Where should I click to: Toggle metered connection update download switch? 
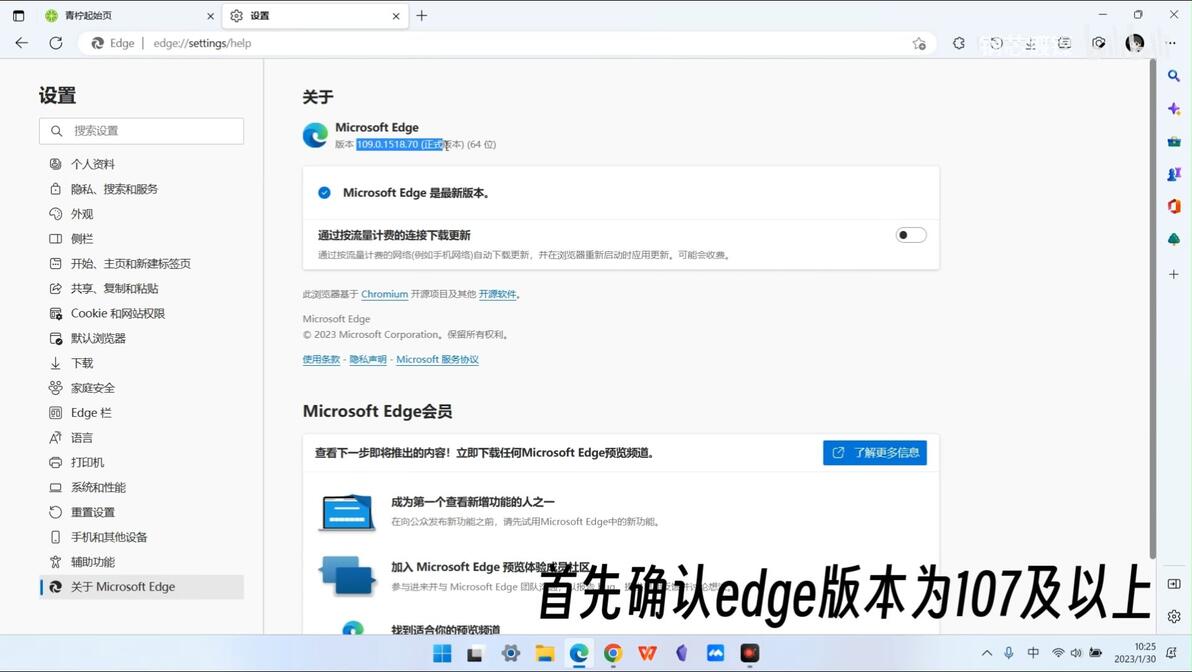pos(911,235)
